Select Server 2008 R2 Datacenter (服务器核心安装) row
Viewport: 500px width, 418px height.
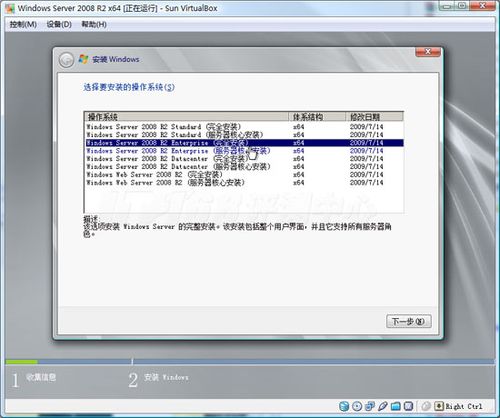pos(244,166)
